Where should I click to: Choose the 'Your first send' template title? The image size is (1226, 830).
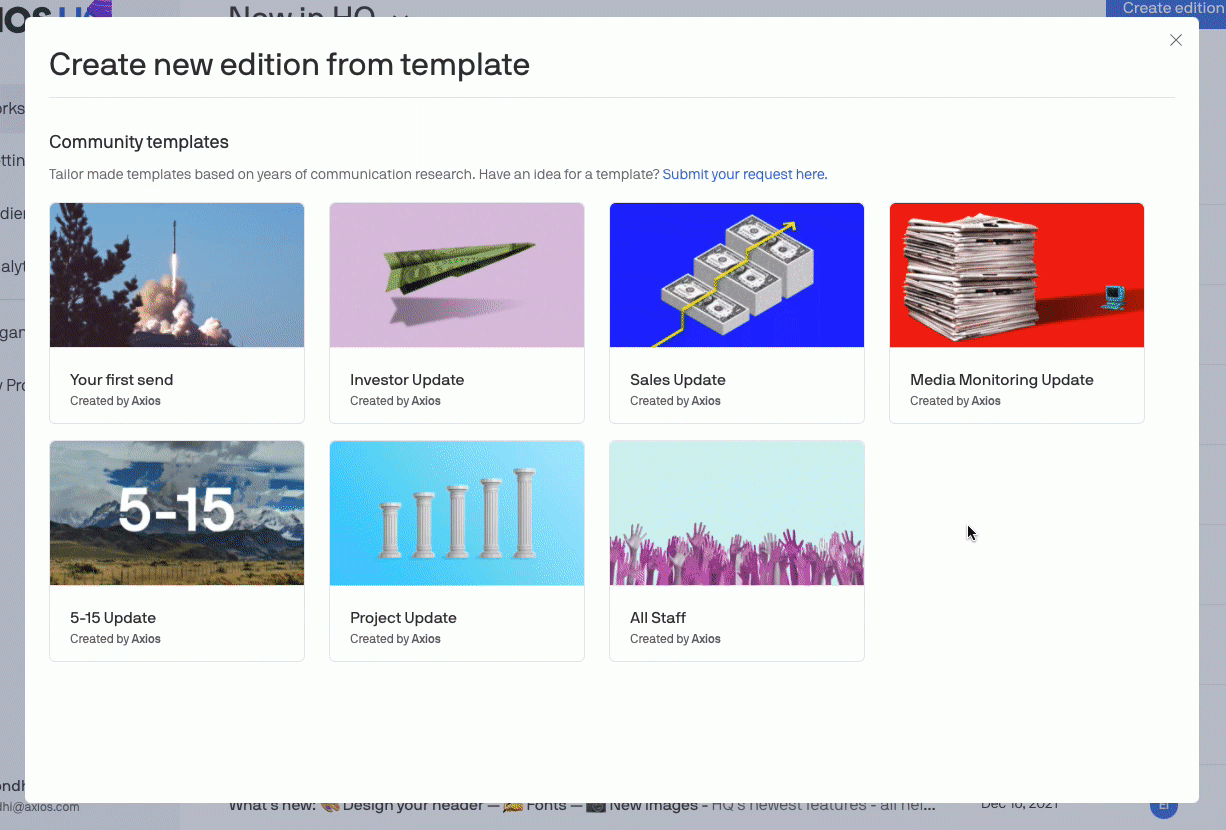tap(122, 380)
